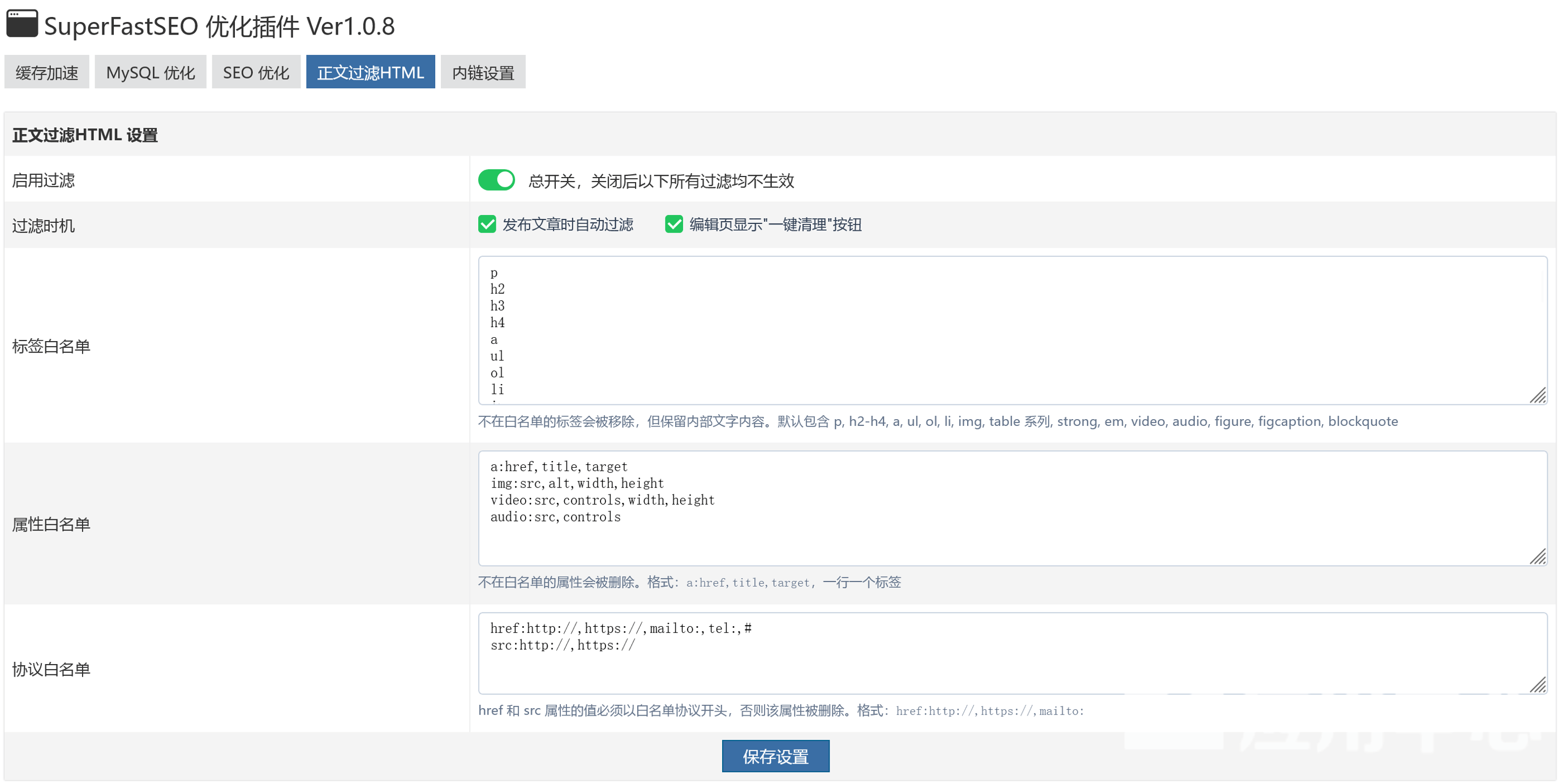Screen dimensions: 1558x784
Task: Click the audio:src,controls attribute line
Action: point(555,518)
